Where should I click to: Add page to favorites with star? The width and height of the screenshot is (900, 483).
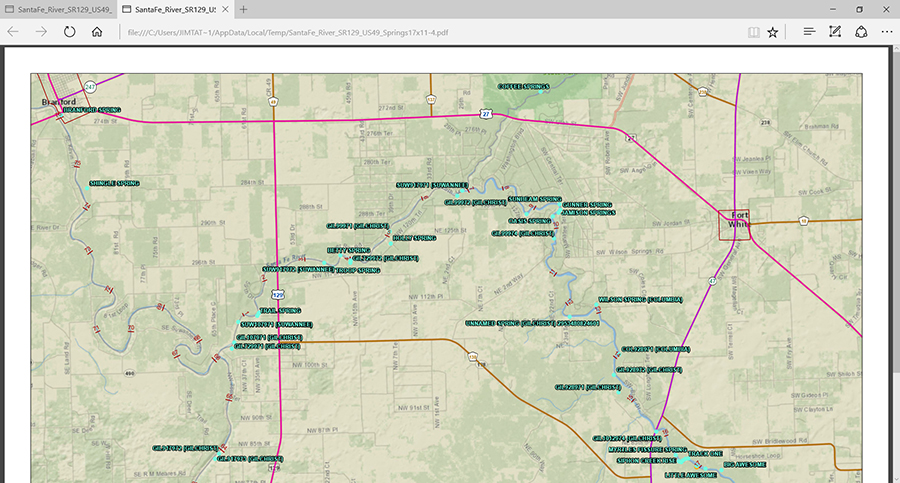(773, 32)
